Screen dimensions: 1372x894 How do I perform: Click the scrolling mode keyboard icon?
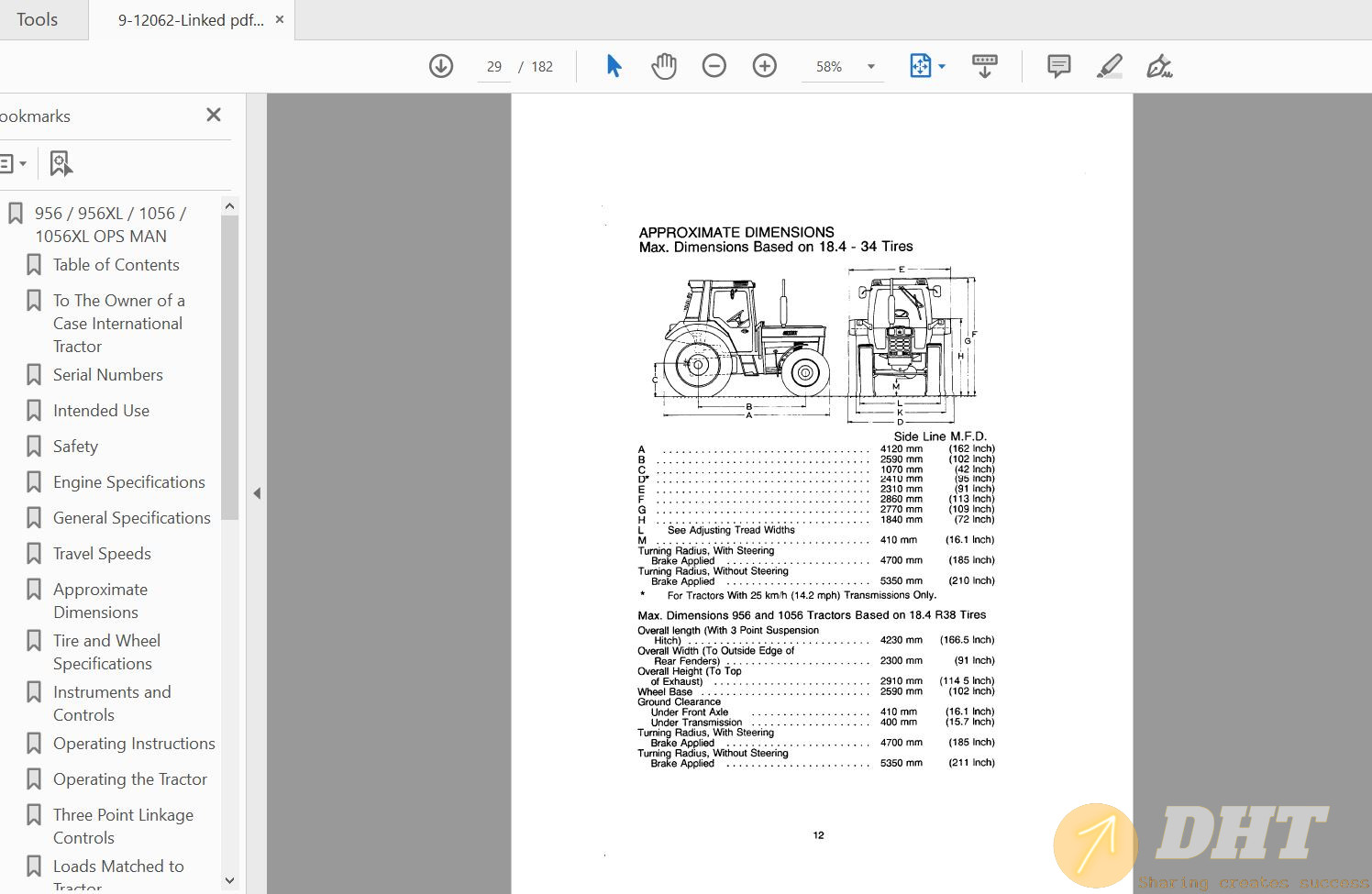click(x=984, y=66)
